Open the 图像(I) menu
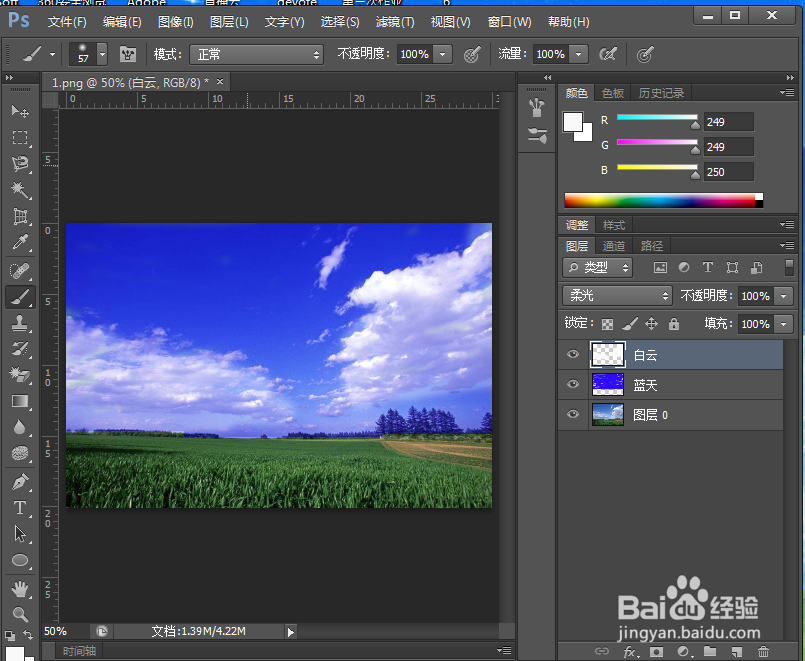Image resolution: width=805 pixels, height=661 pixels. coord(176,22)
